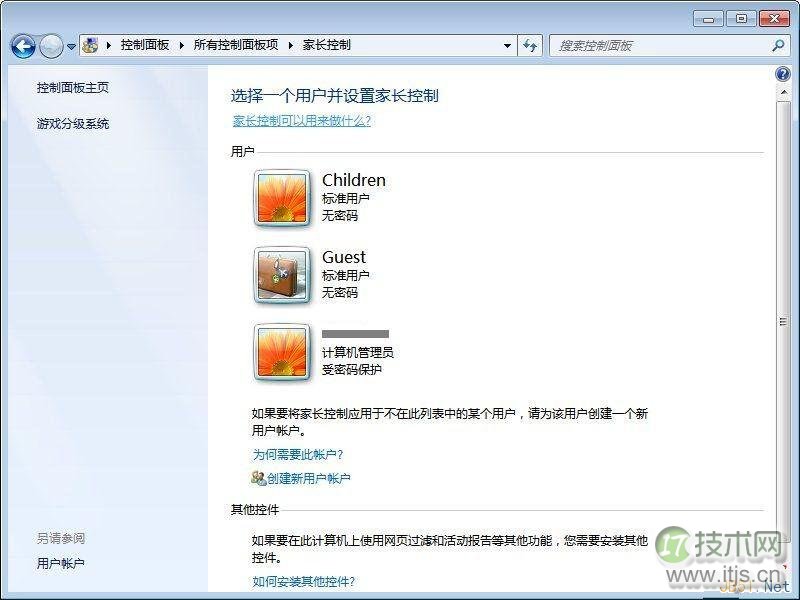This screenshot has width=800, height=600.
Task: Click the search magnifier in 搜索控制面板
Action: [x=777, y=45]
